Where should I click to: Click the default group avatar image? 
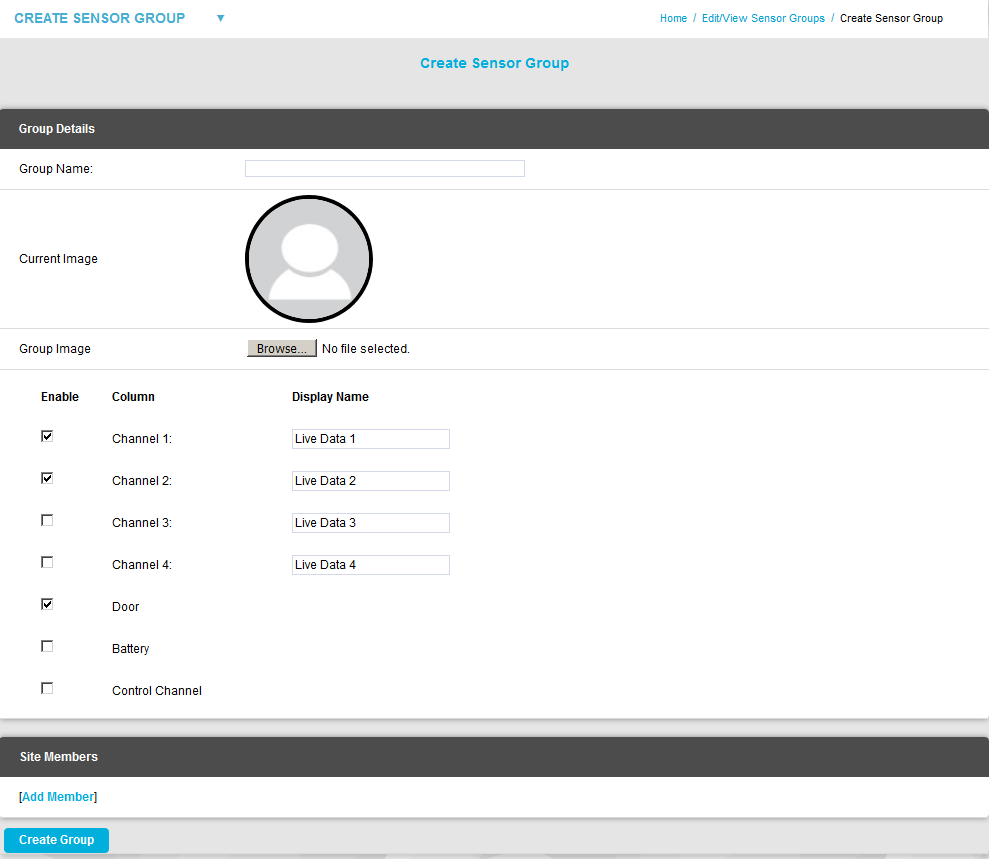click(x=308, y=258)
